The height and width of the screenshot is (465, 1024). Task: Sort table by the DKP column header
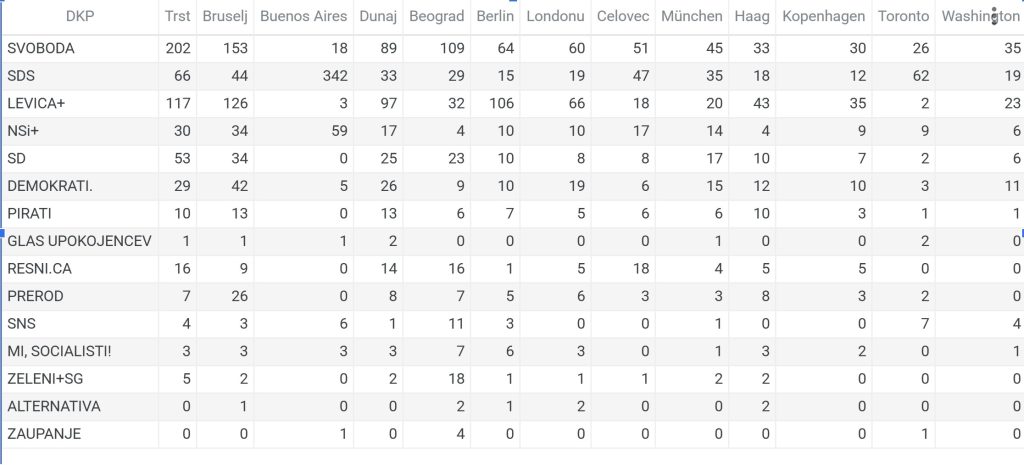[x=80, y=17]
